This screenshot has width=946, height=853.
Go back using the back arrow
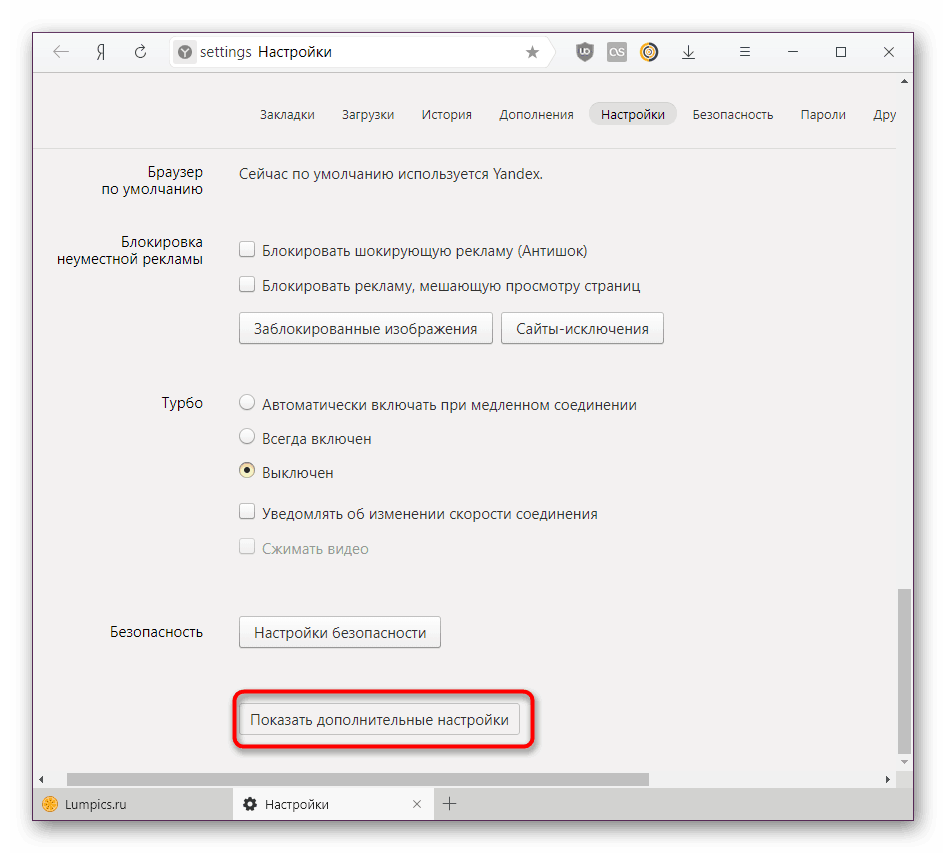tap(61, 52)
